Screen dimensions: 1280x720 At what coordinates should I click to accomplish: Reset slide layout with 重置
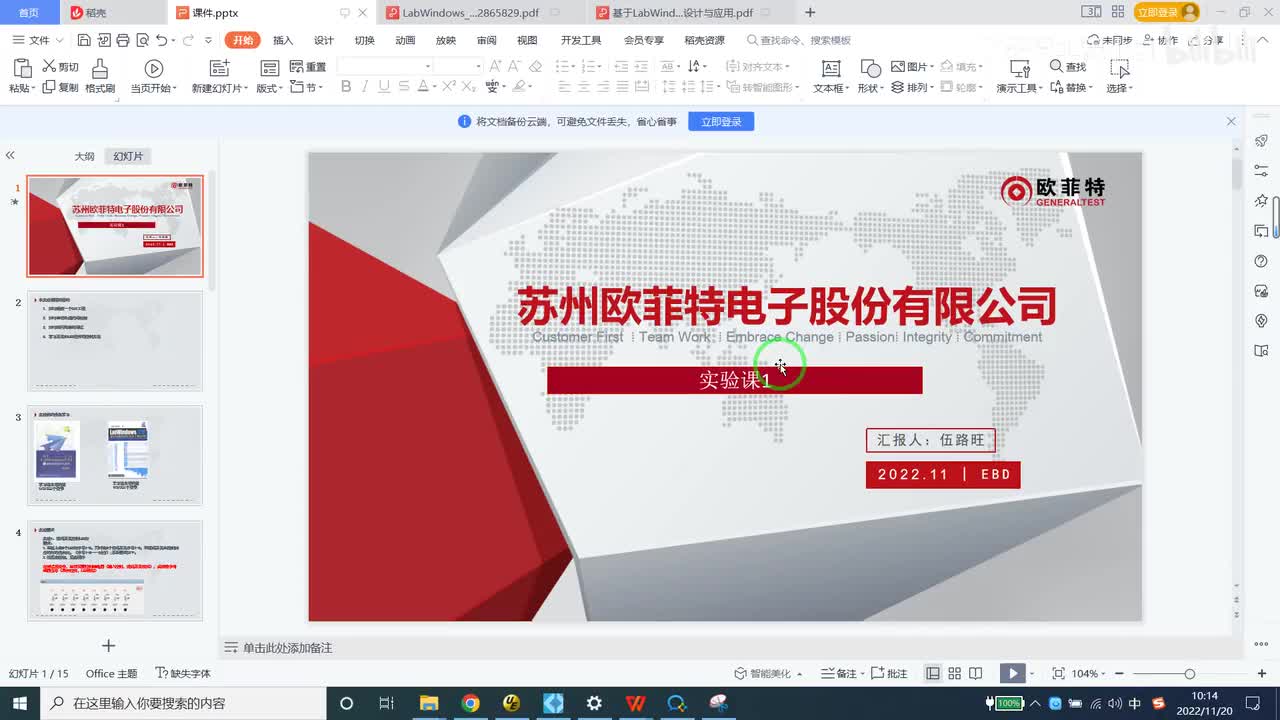click(308, 67)
